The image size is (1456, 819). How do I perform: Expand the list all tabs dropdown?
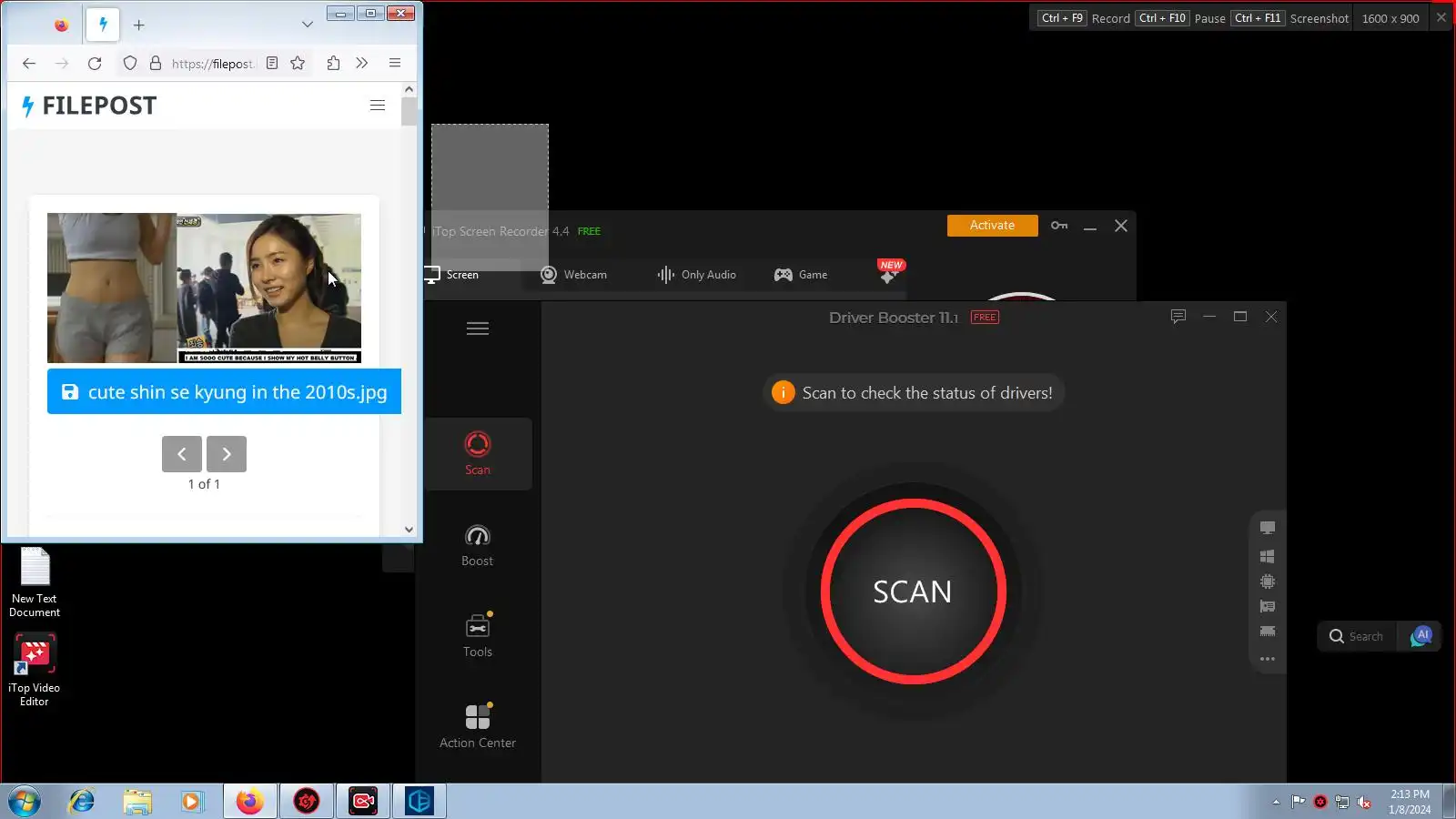click(x=308, y=25)
